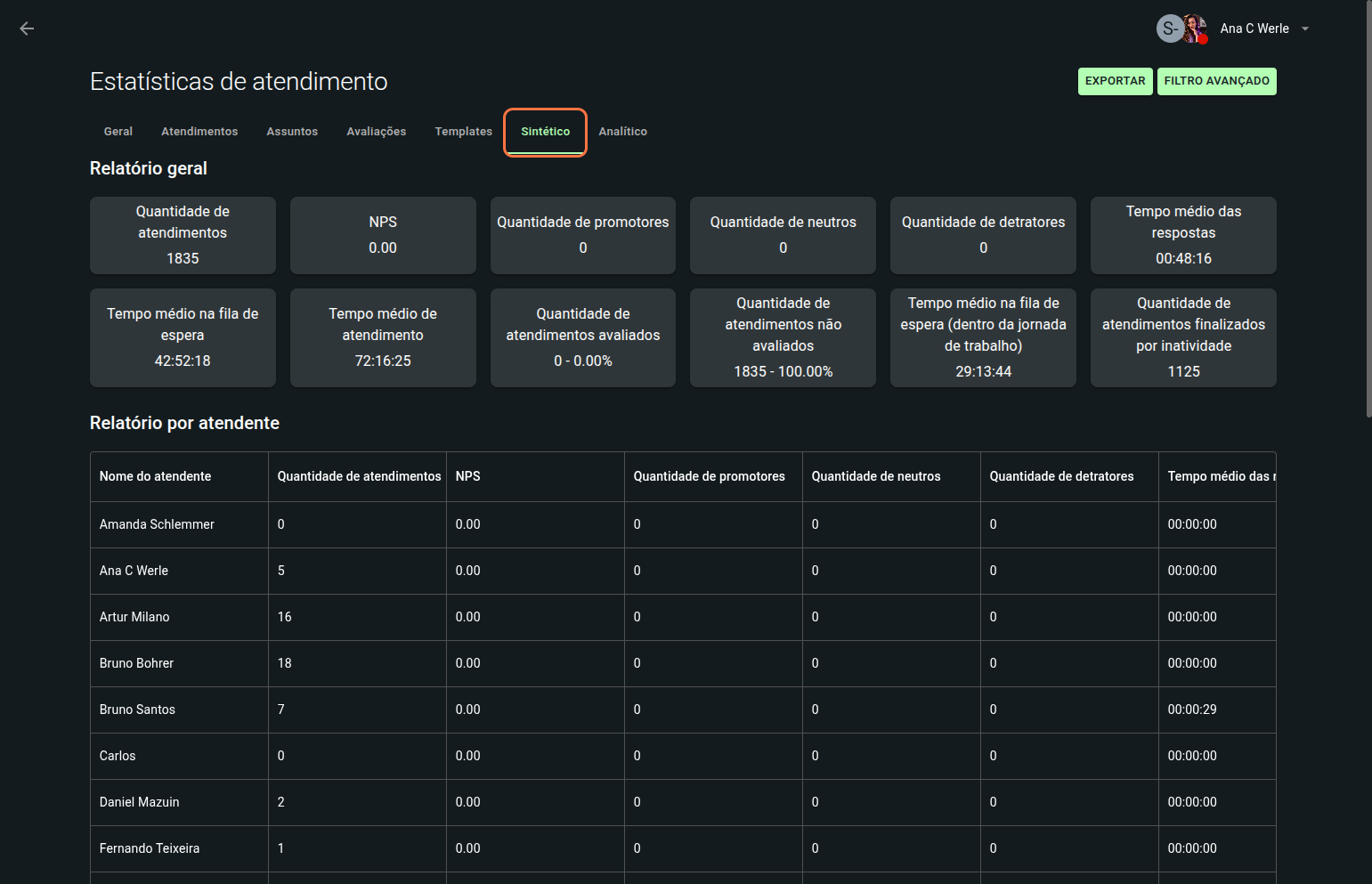Click the back arrow icon
The image size is (1372, 884).
(x=27, y=28)
